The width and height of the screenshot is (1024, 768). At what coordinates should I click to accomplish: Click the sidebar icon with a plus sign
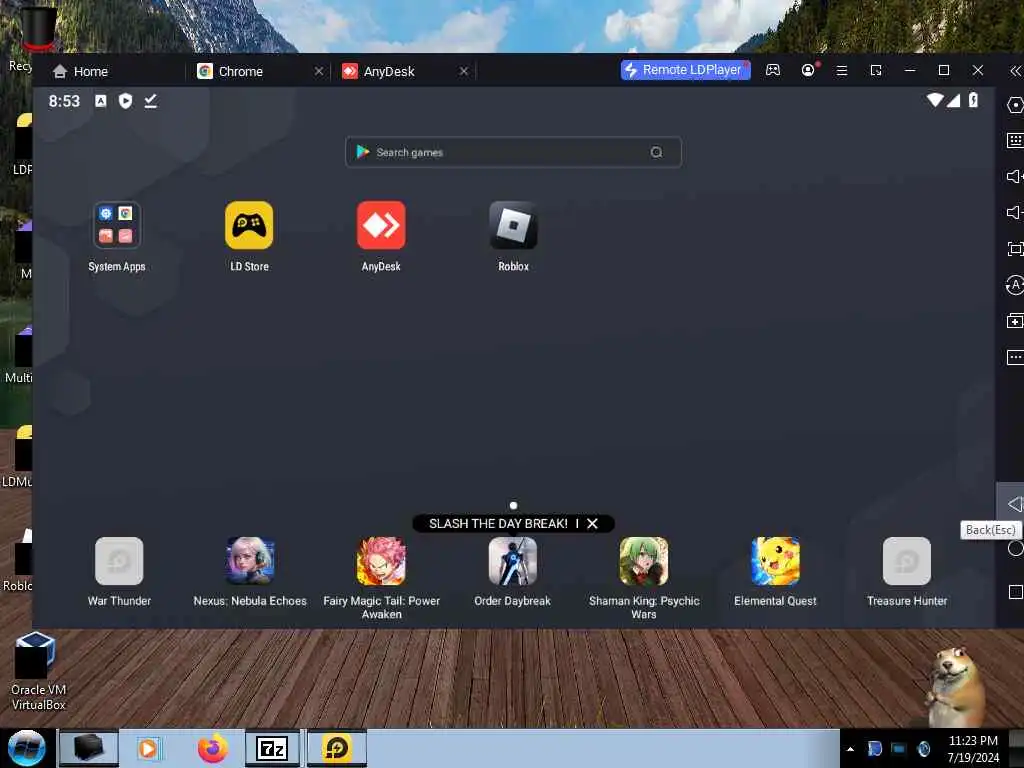tap(1015, 321)
